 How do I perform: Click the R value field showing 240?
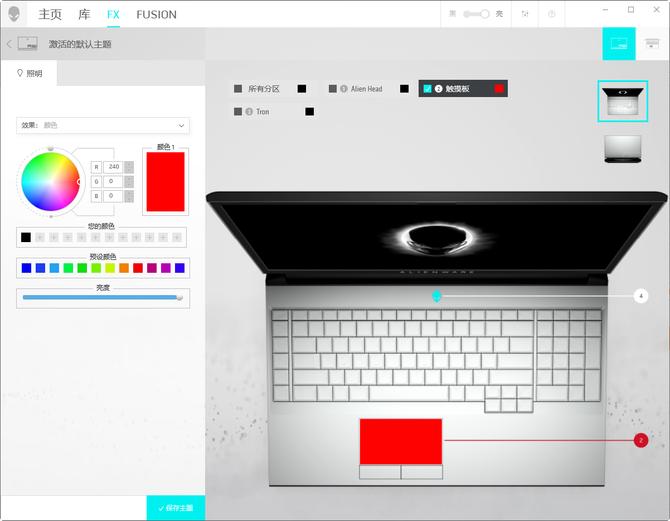coord(113,167)
